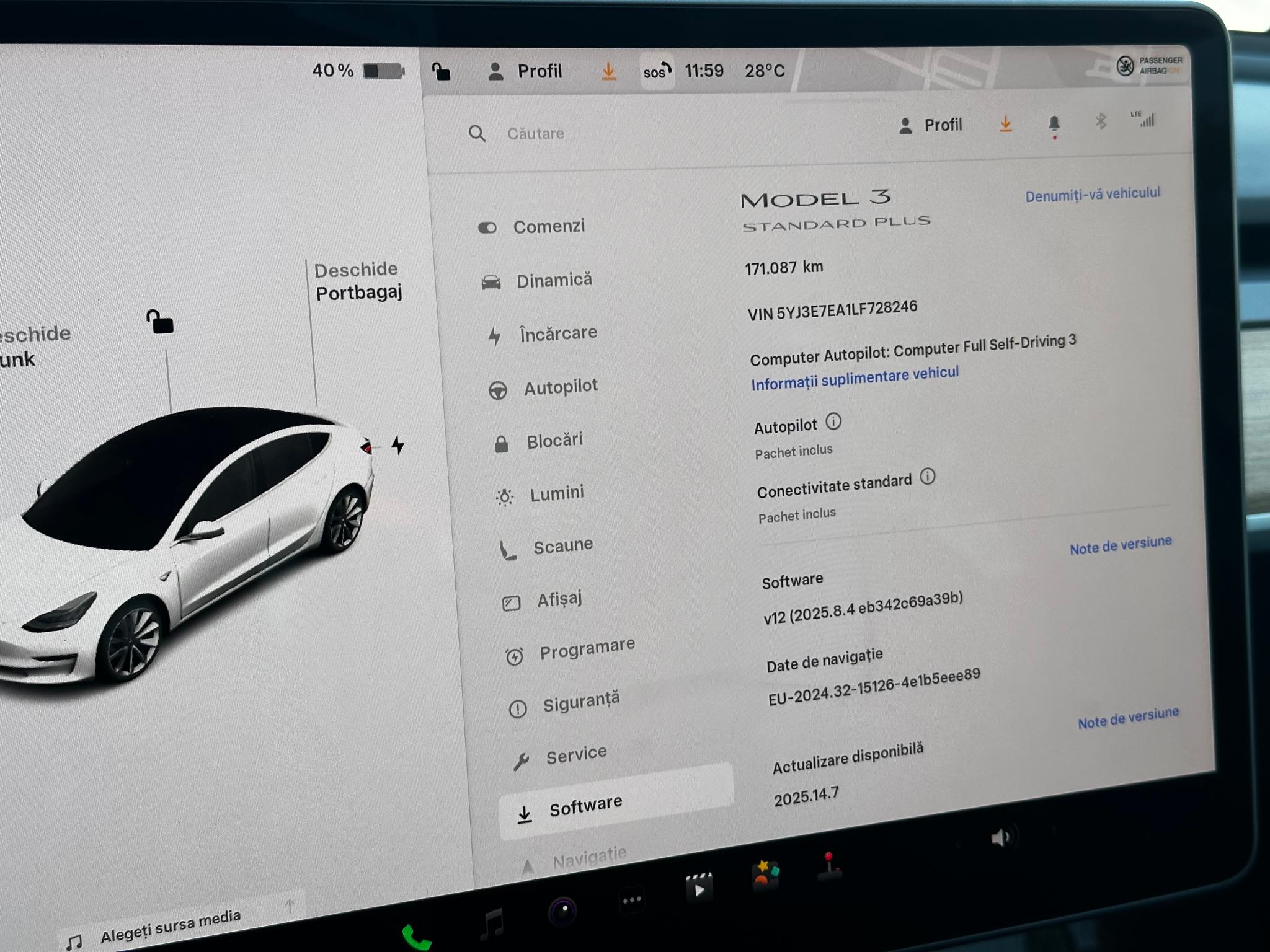Open Note de versiune for current software
Image resolution: width=1270 pixels, height=952 pixels.
click(x=1120, y=545)
